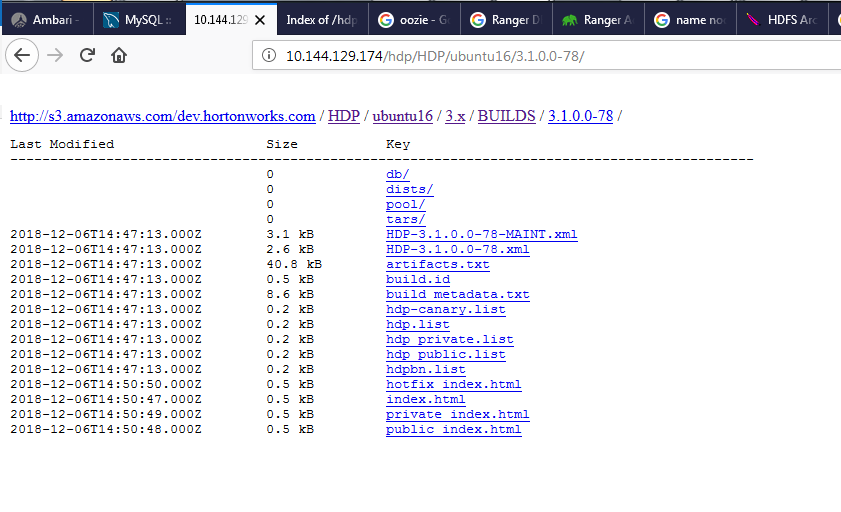841x512 pixels.
Task: Open the hotfix_index.html file link
Action: coord(454,384)
